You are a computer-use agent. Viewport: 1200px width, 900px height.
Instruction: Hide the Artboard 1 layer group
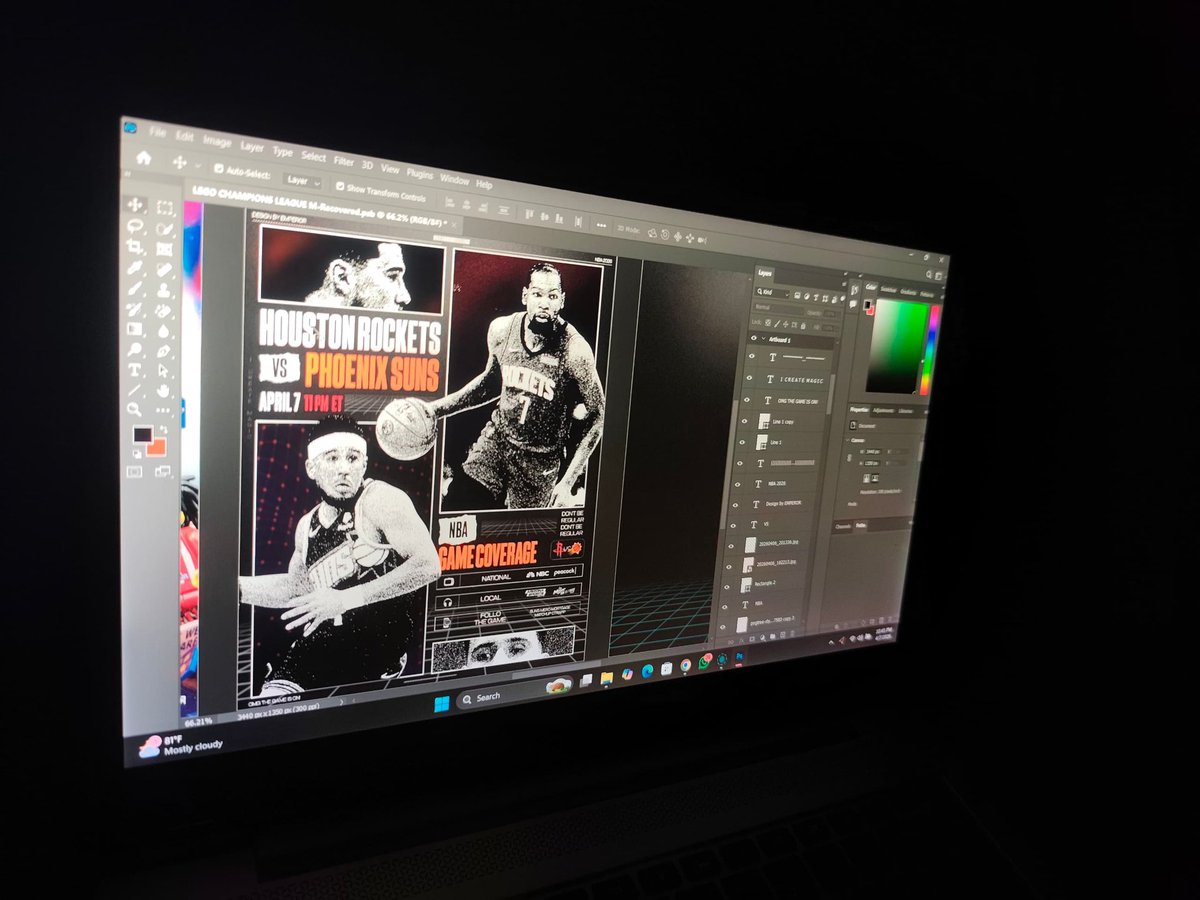tap(754, 338)
